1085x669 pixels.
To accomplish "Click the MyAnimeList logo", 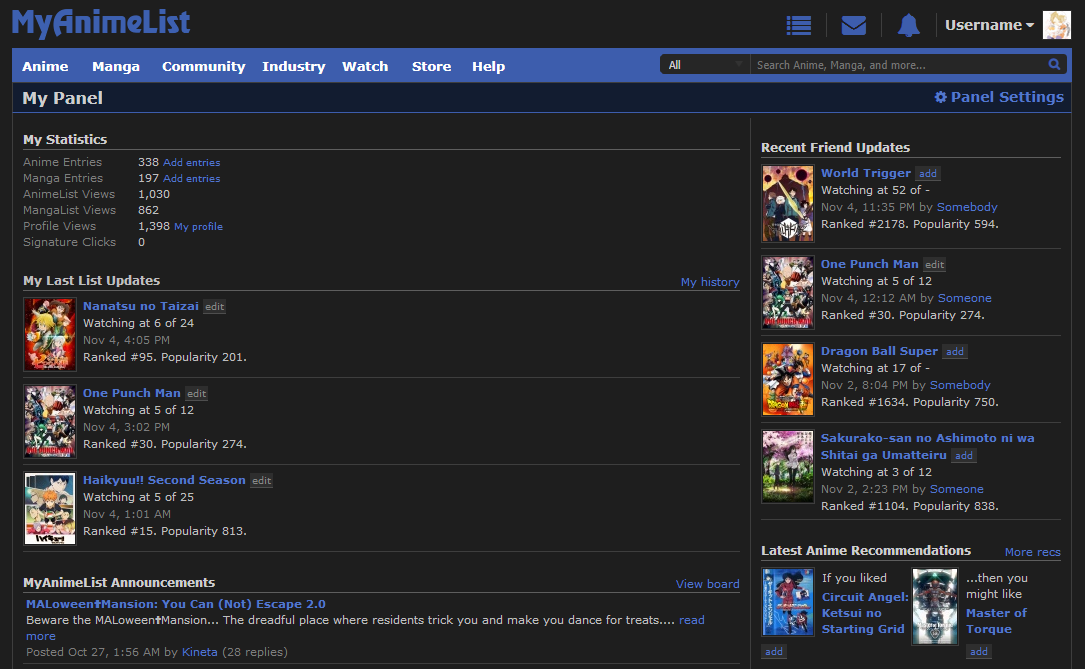I will coord(100,23).
